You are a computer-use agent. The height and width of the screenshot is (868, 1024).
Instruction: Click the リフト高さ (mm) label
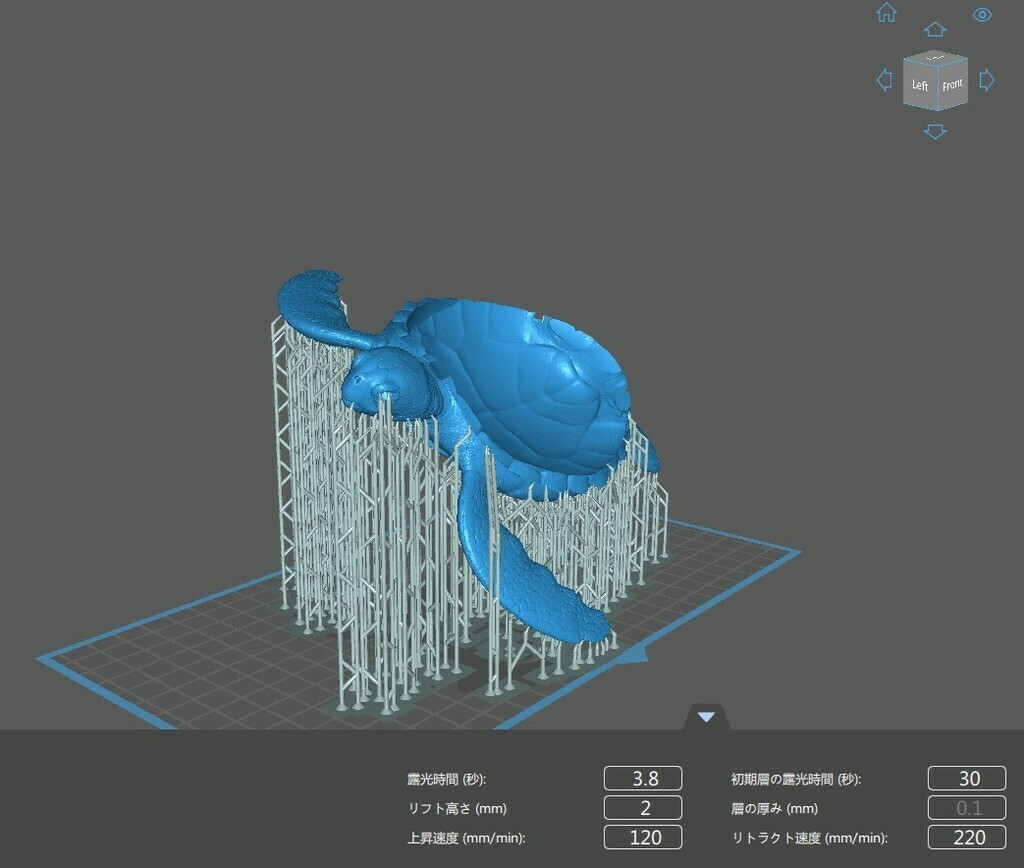(x=457, y=809)
